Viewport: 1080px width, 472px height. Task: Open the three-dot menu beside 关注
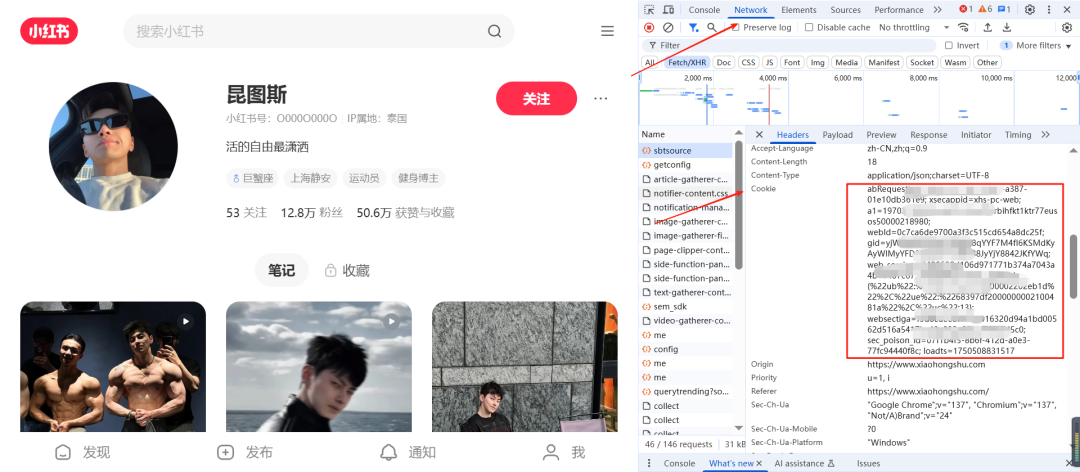tap(601, 99)
